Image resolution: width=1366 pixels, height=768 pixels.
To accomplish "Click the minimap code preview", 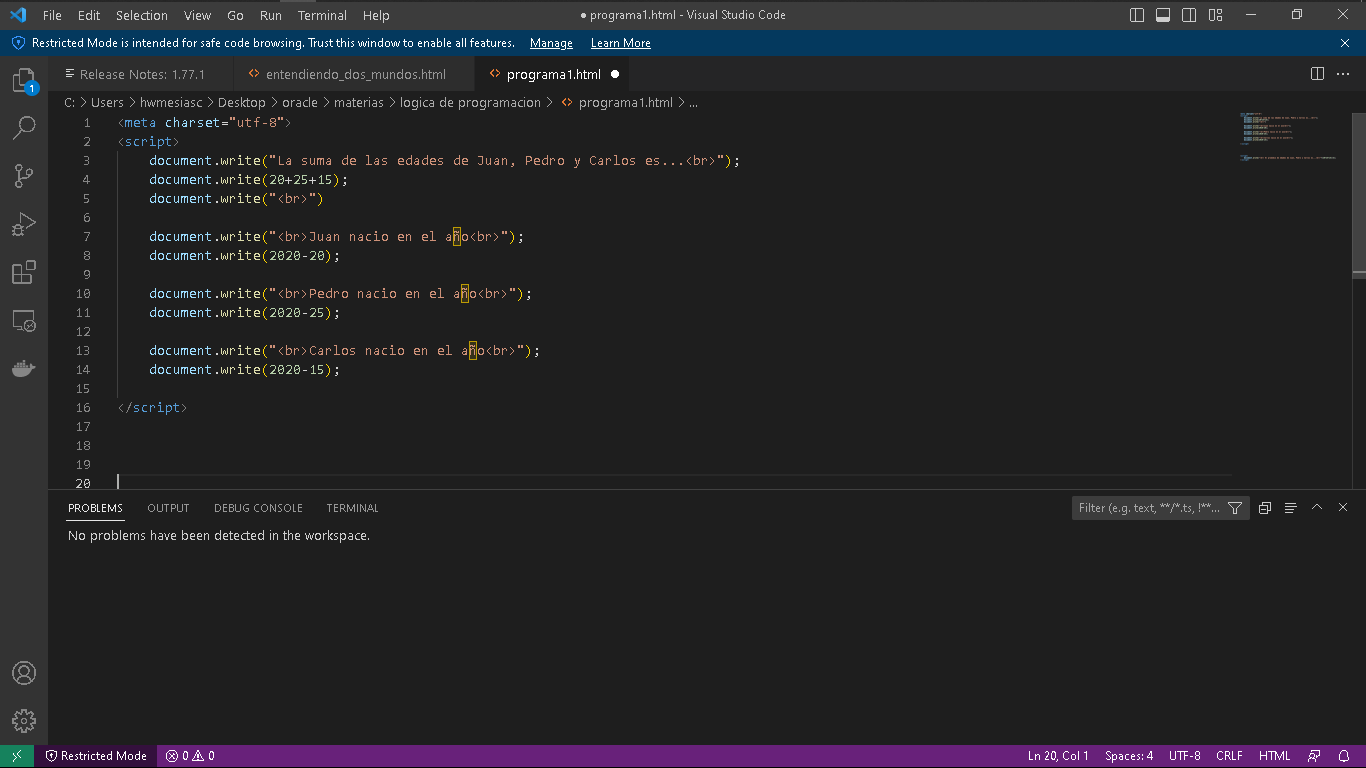I will click(x=1289, y=136).
